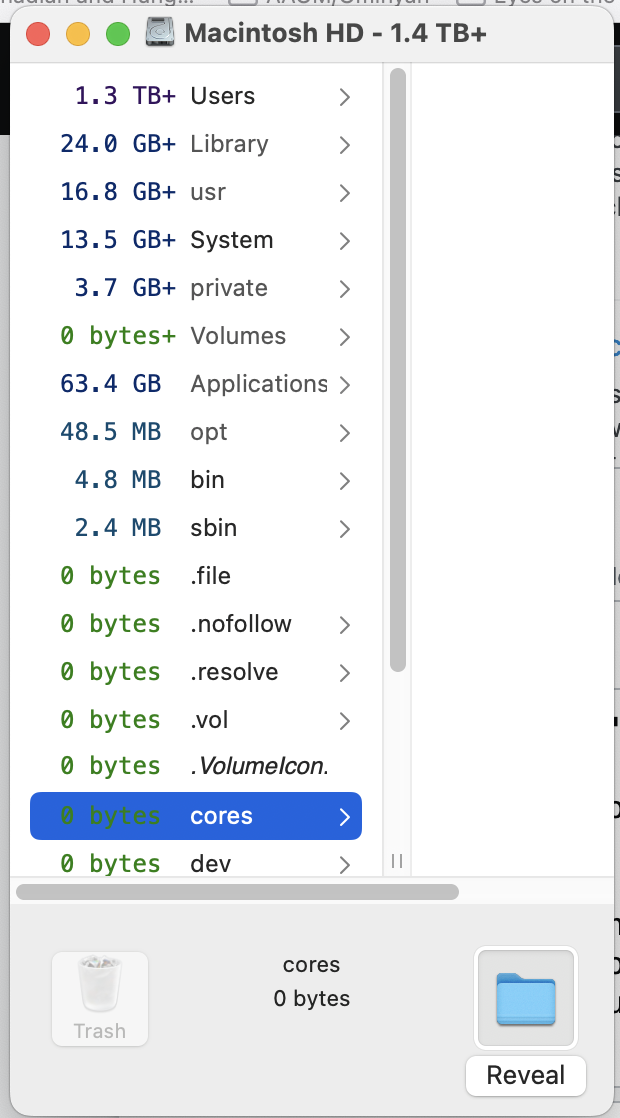The image size is (620, 1118).
Task: Select the System row name
Action: click(x=232, y=240)
